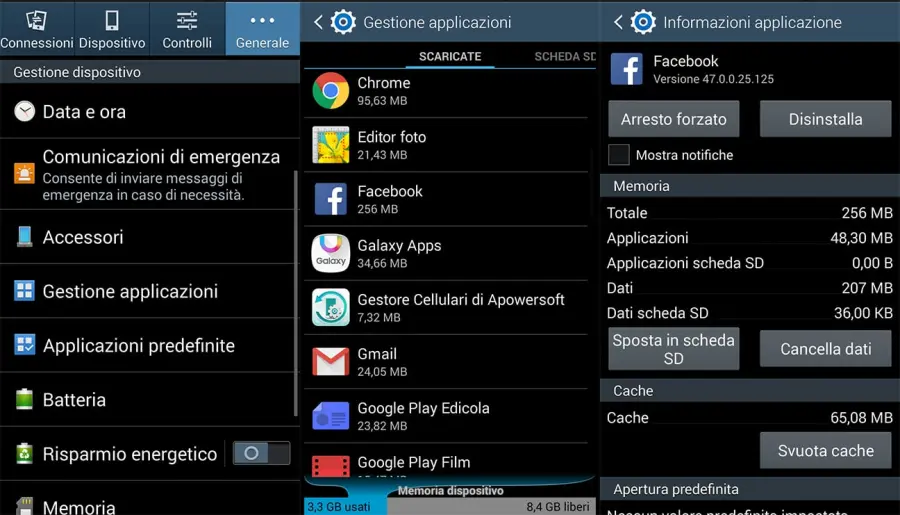
Task: Open Gestione applicazioni from settings list
Action: click(148, 291)
